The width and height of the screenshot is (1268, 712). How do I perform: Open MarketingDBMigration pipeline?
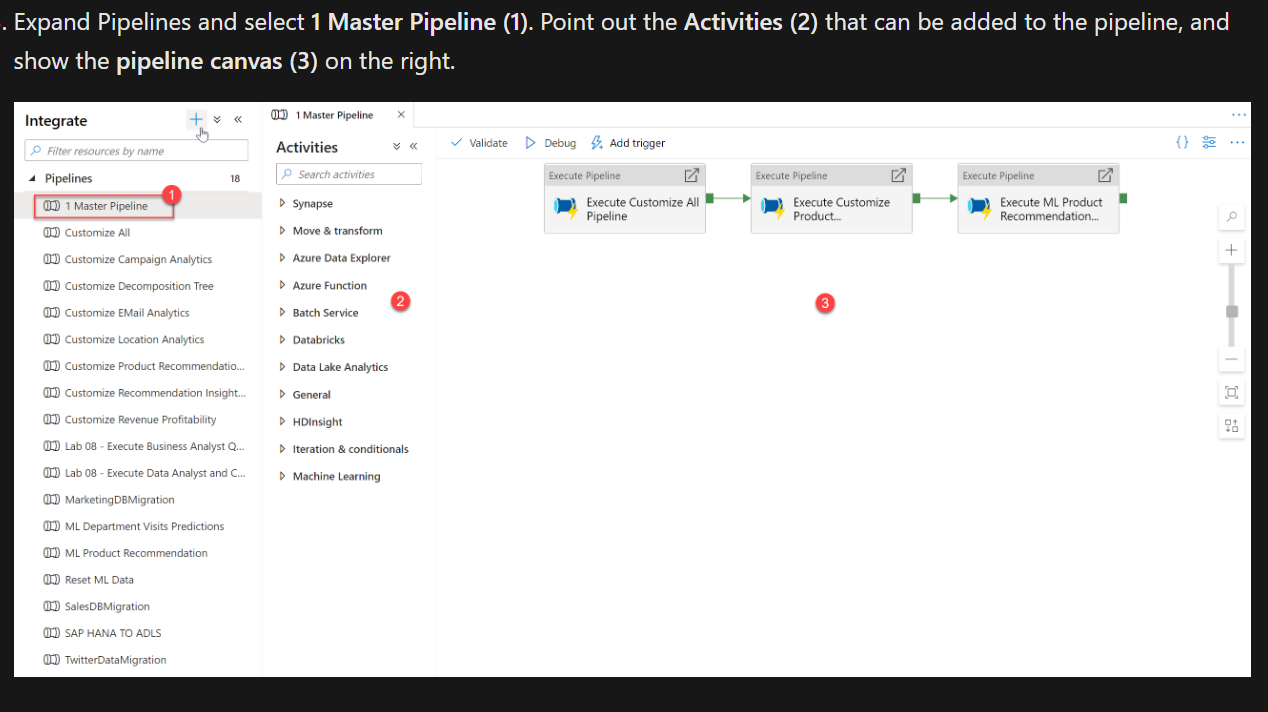(x=119, y=499)
